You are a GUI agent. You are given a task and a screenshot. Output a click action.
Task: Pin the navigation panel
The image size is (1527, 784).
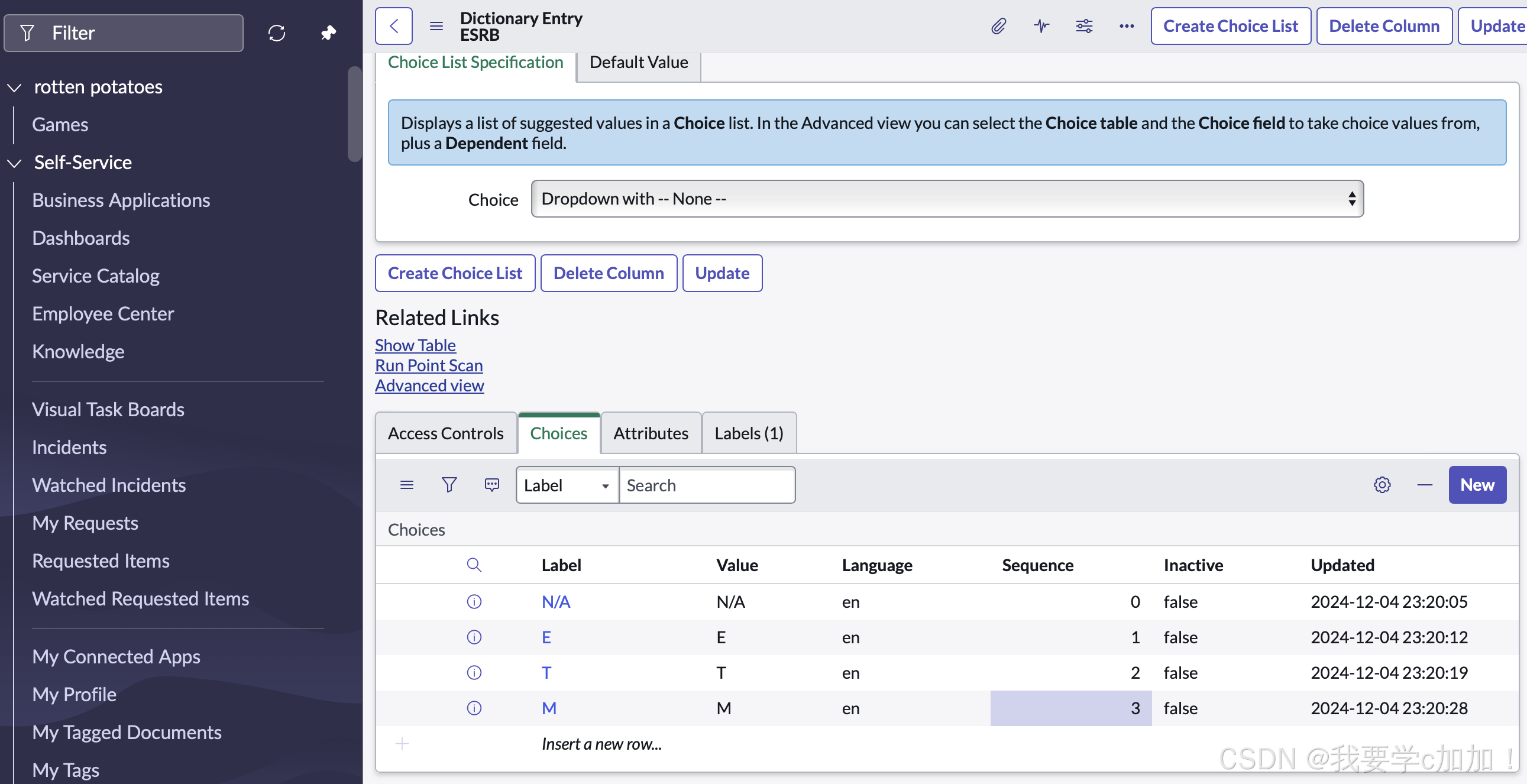point(328,33)
